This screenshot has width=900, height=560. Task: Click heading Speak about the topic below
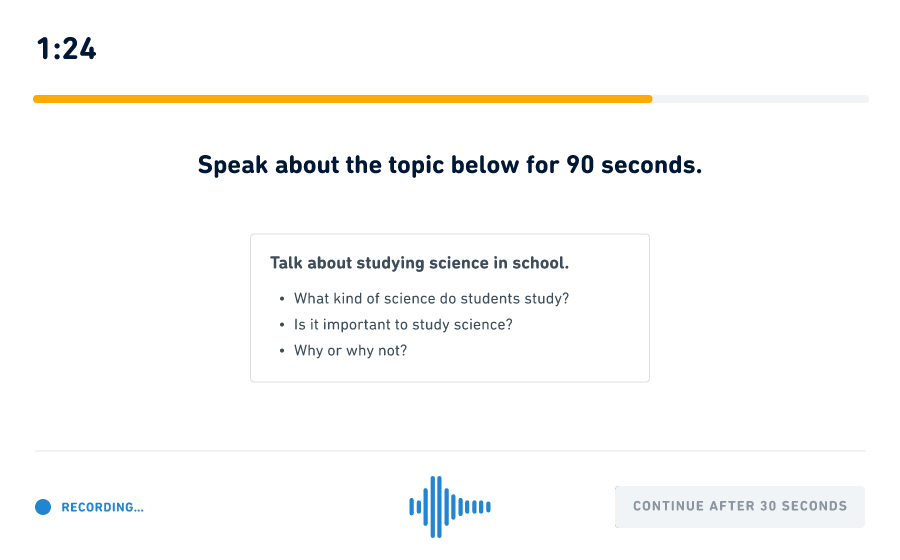450,165
